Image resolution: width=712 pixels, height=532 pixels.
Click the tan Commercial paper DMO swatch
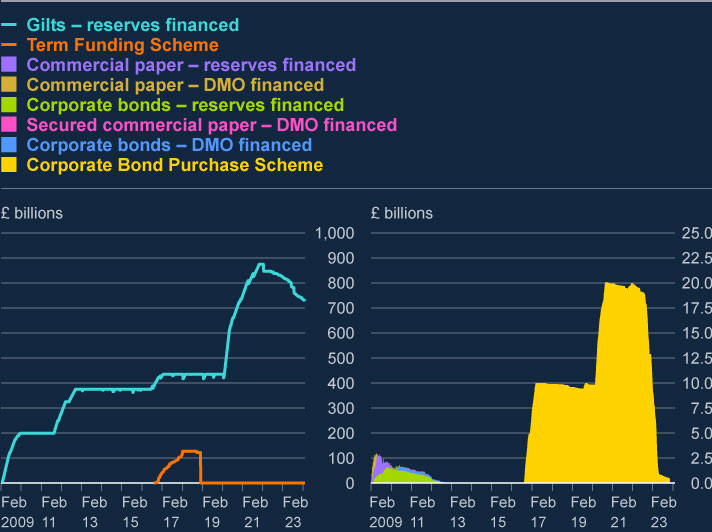pos(9,84)
